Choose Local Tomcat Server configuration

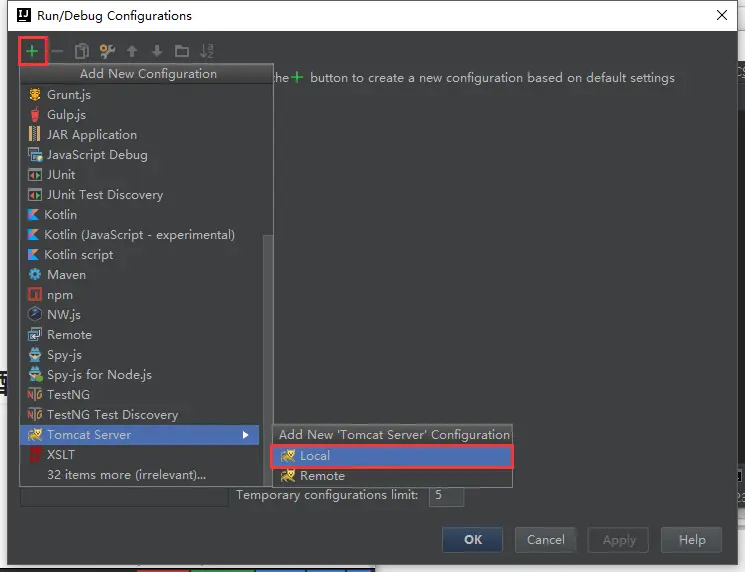click(x=392, y=456)
